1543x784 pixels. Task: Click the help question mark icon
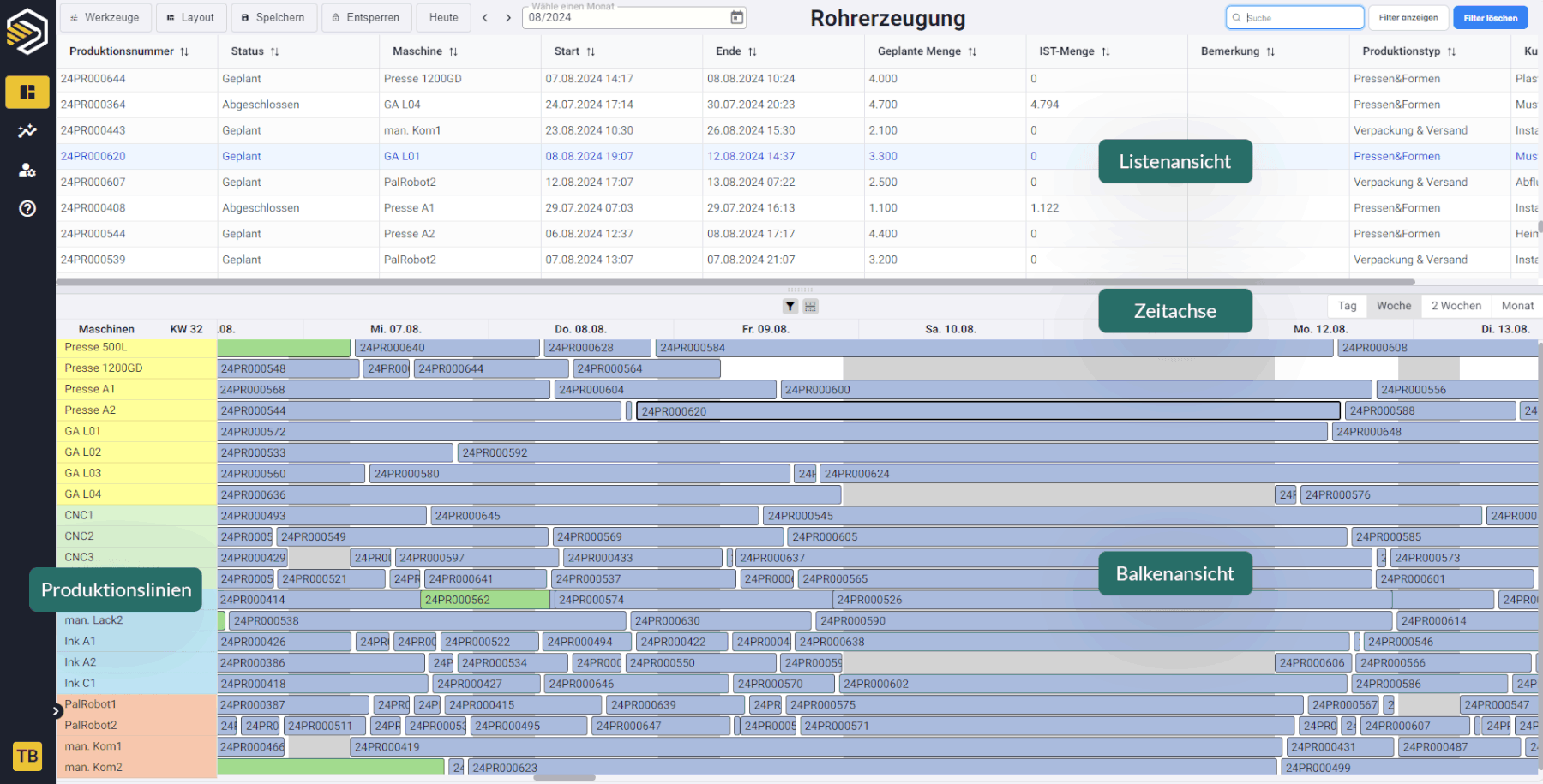coord(27,208)
